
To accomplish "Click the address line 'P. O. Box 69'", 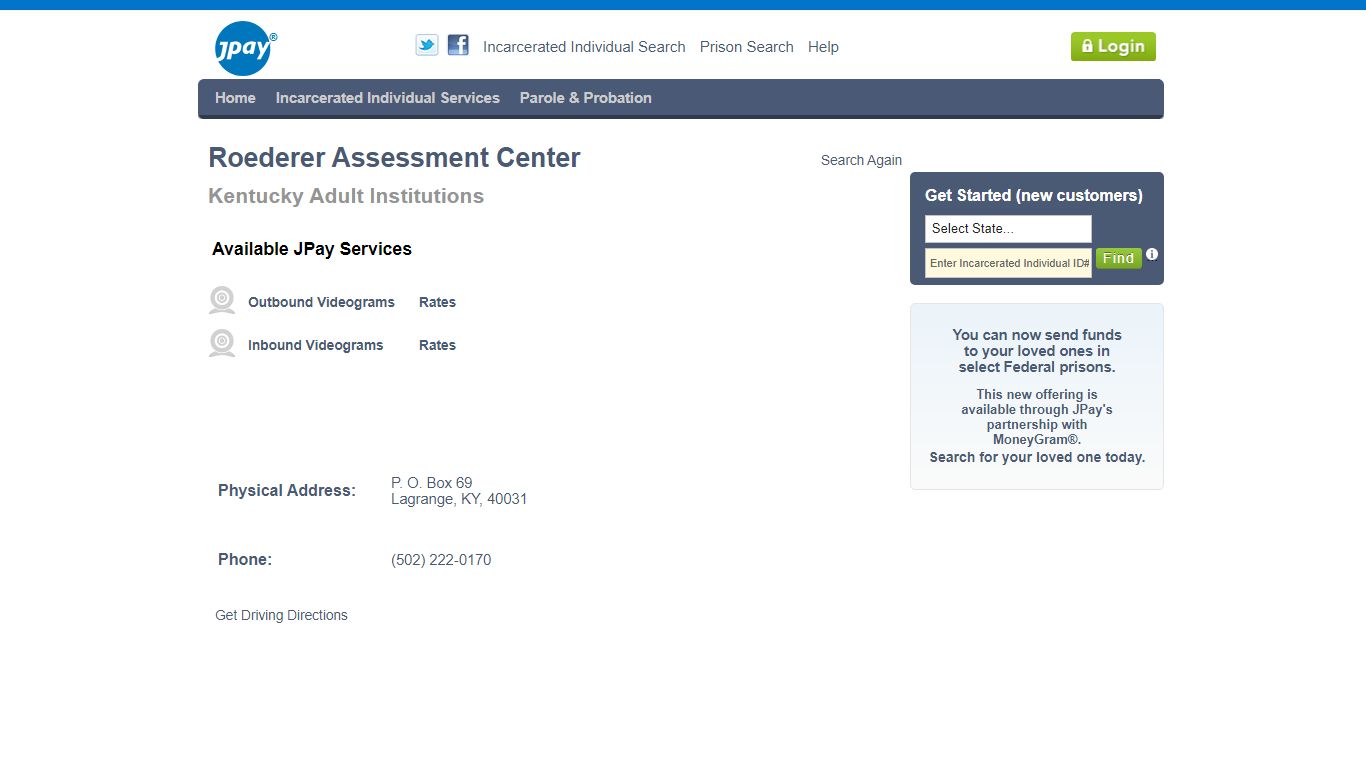I will point(432,483).
